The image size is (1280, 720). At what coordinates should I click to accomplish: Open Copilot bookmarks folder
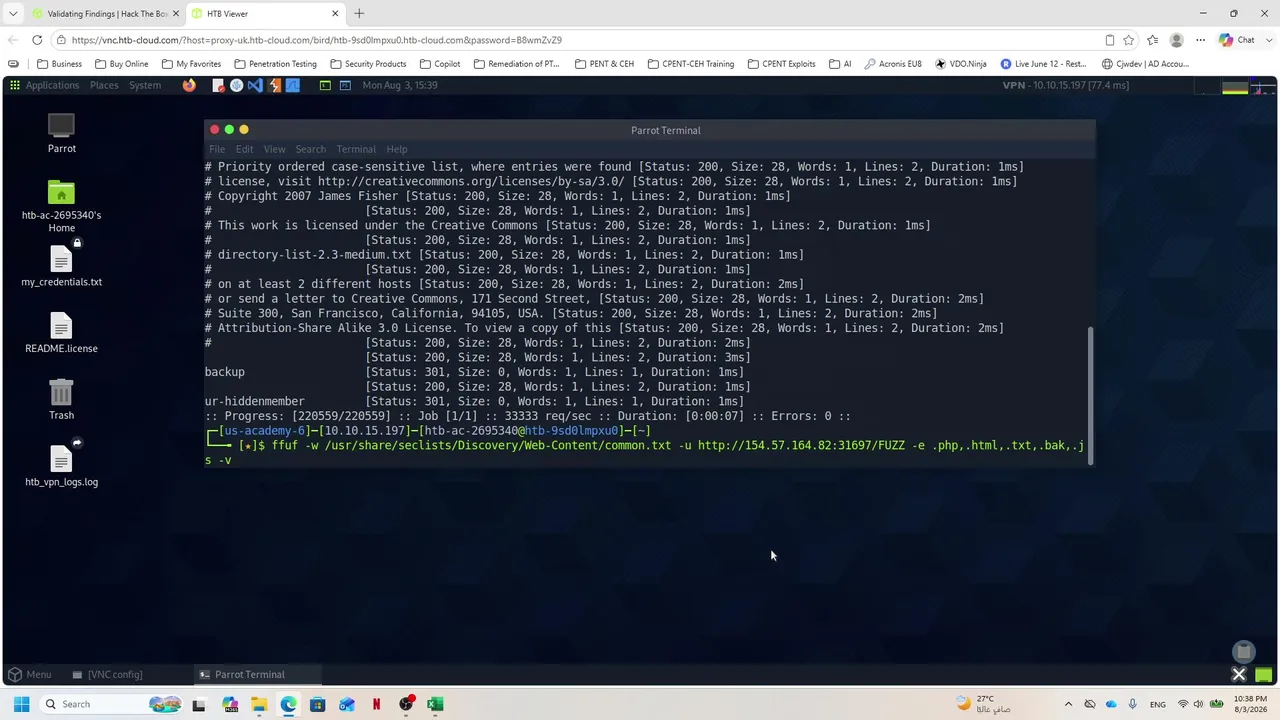(x=440, y=64)
